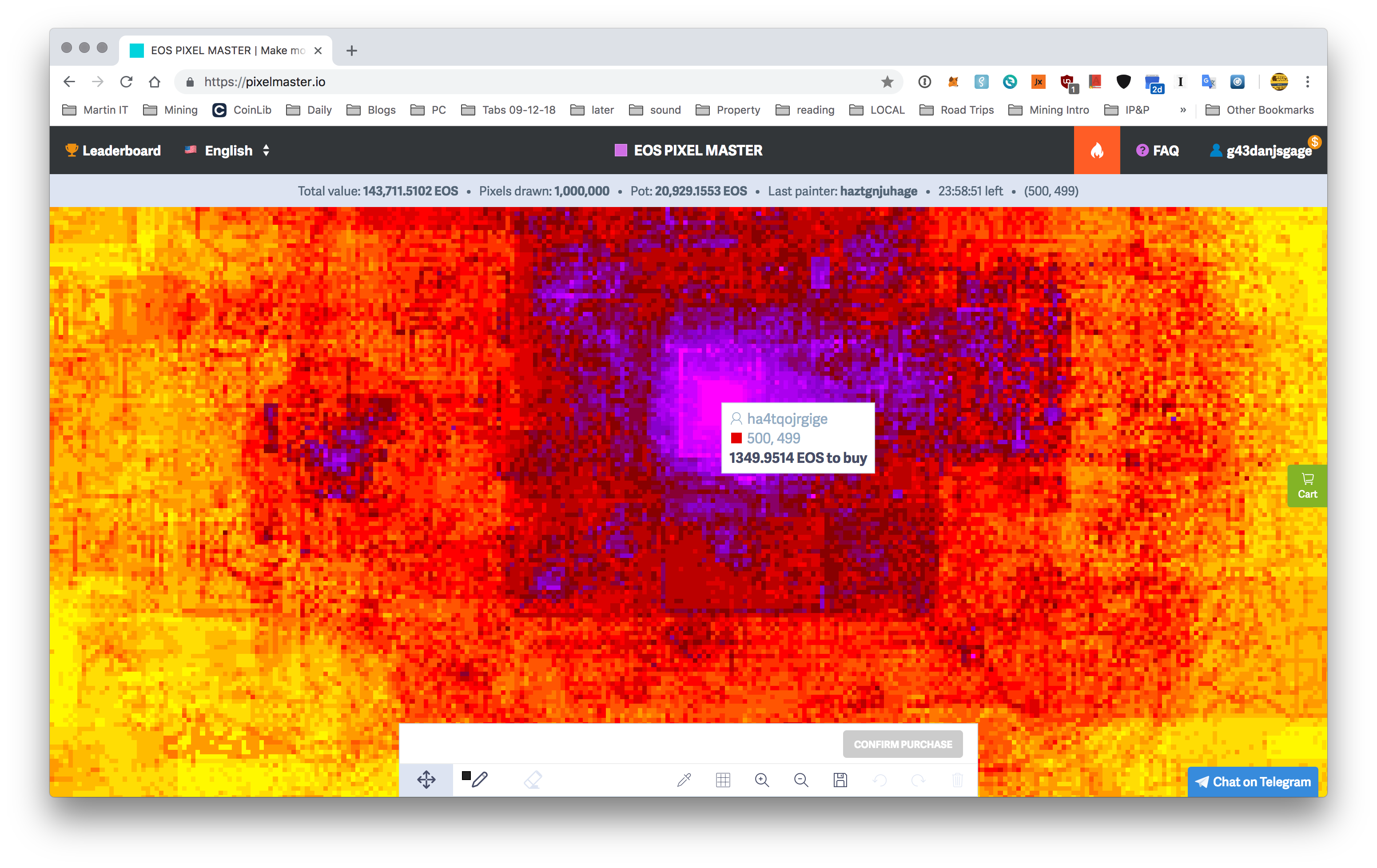This screenshot has height=868, width=1377.
Task: Click last painter haztgnjuhage
Action: coord(878,191)
